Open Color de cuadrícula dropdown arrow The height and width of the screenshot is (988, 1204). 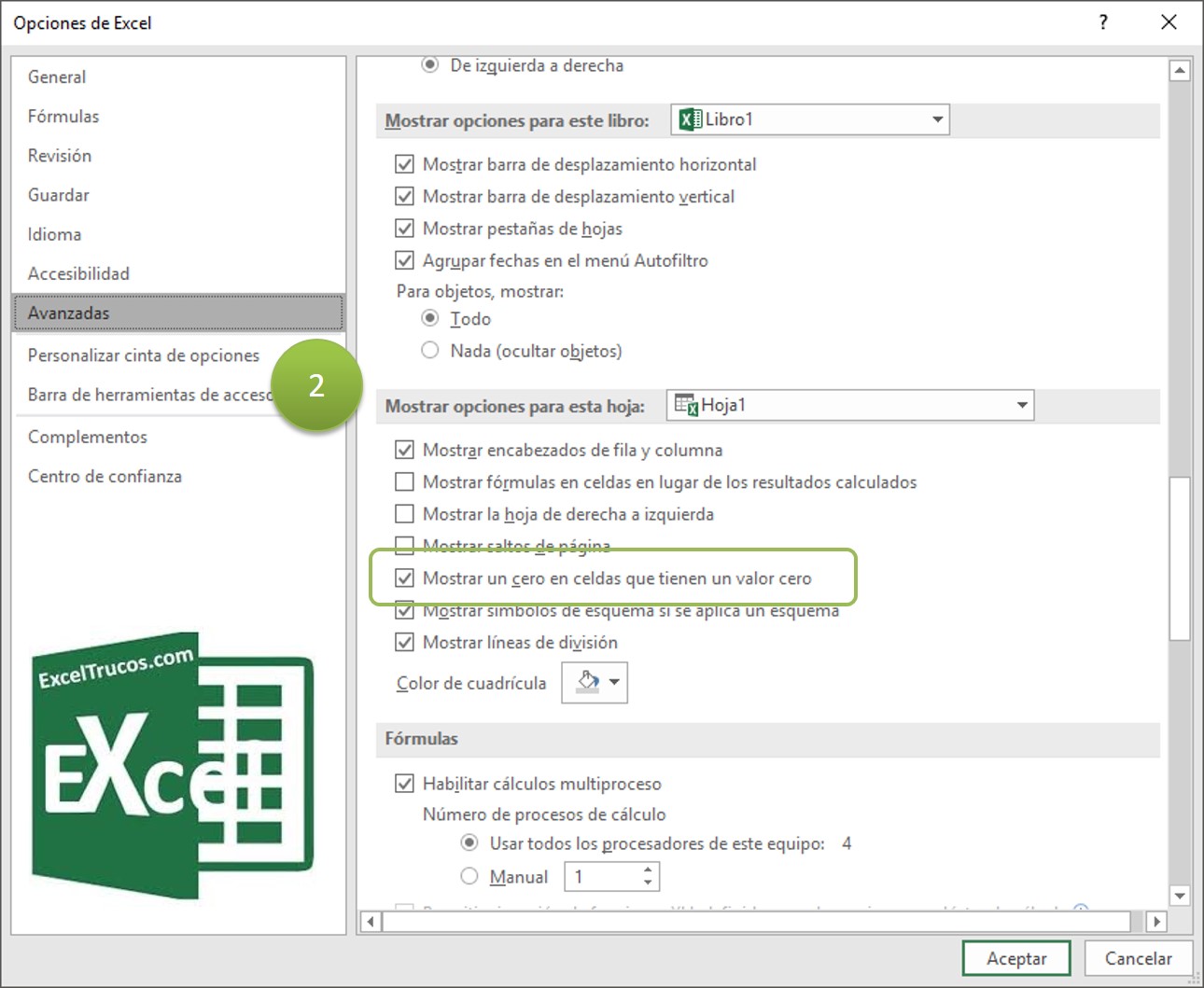tap(614, 682)
